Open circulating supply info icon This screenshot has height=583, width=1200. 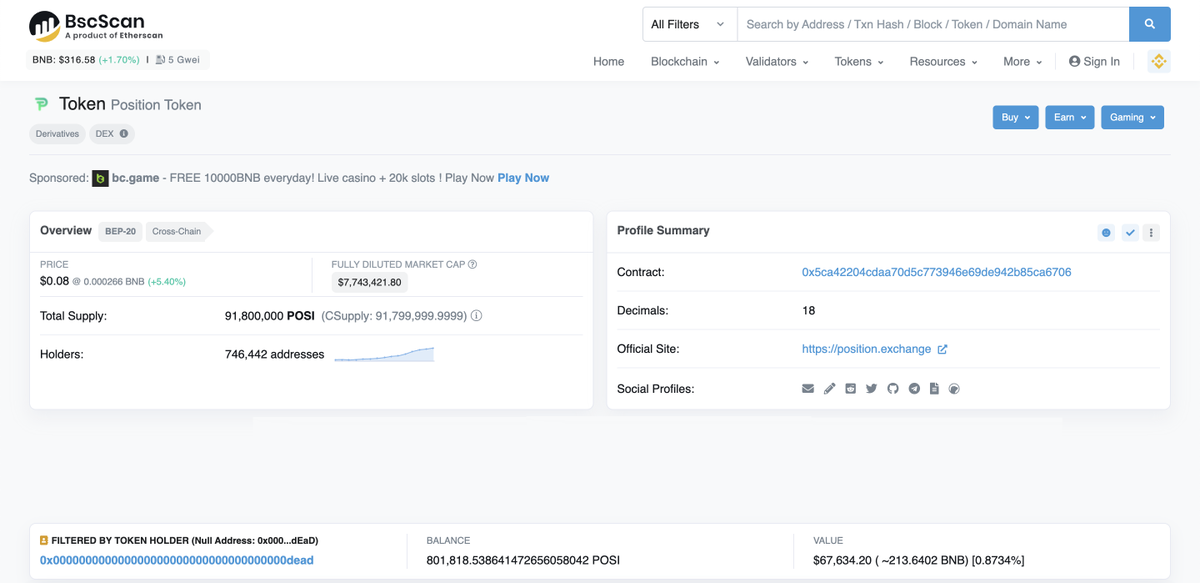tap(476, 316)
